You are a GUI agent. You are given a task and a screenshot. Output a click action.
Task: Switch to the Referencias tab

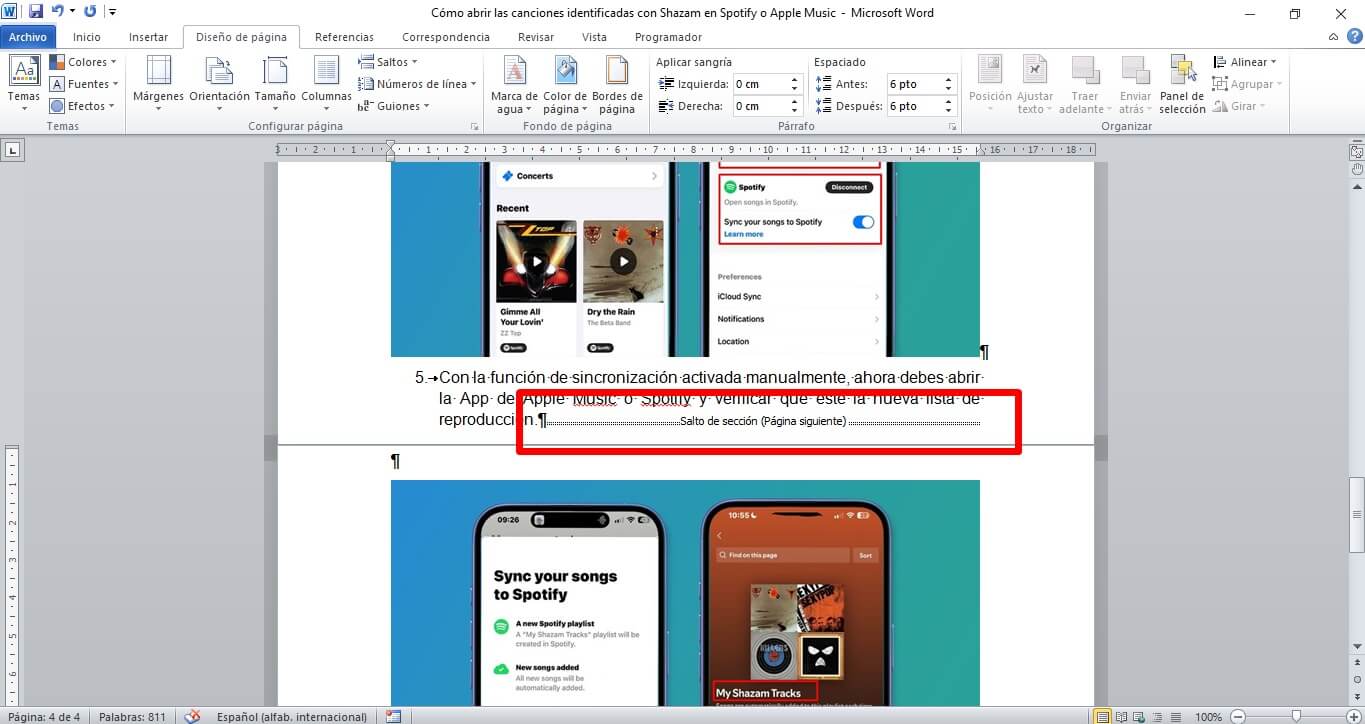(344, 37)
